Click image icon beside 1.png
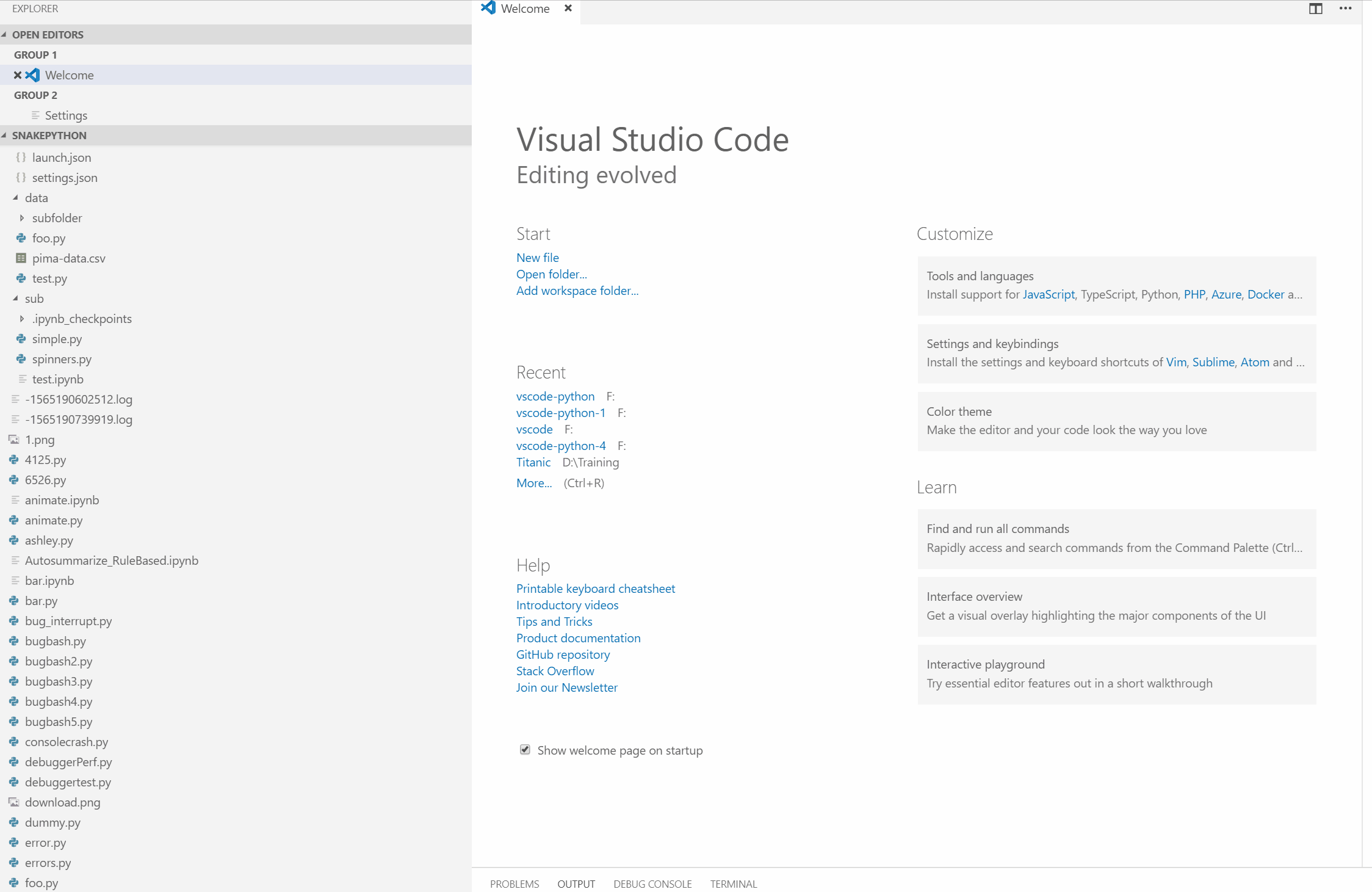 (x=14, y=440)
